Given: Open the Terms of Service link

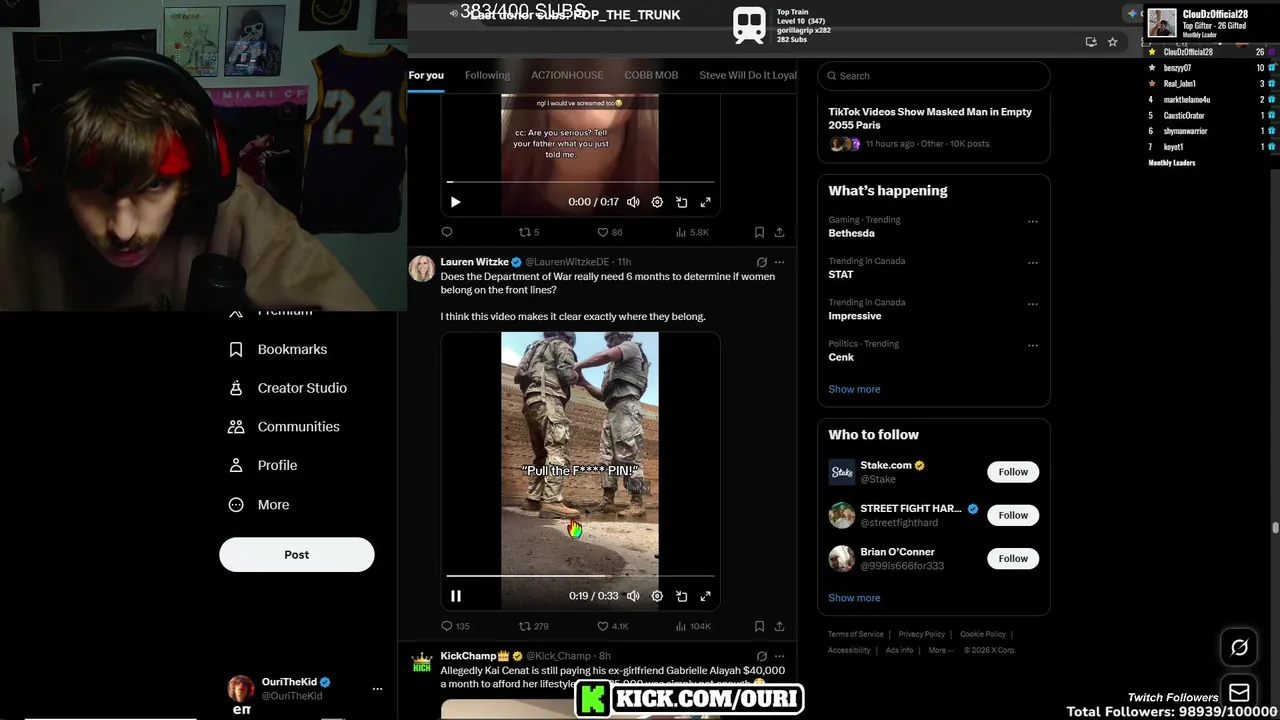Looking at the screenshot, I should tap(856, 634).
